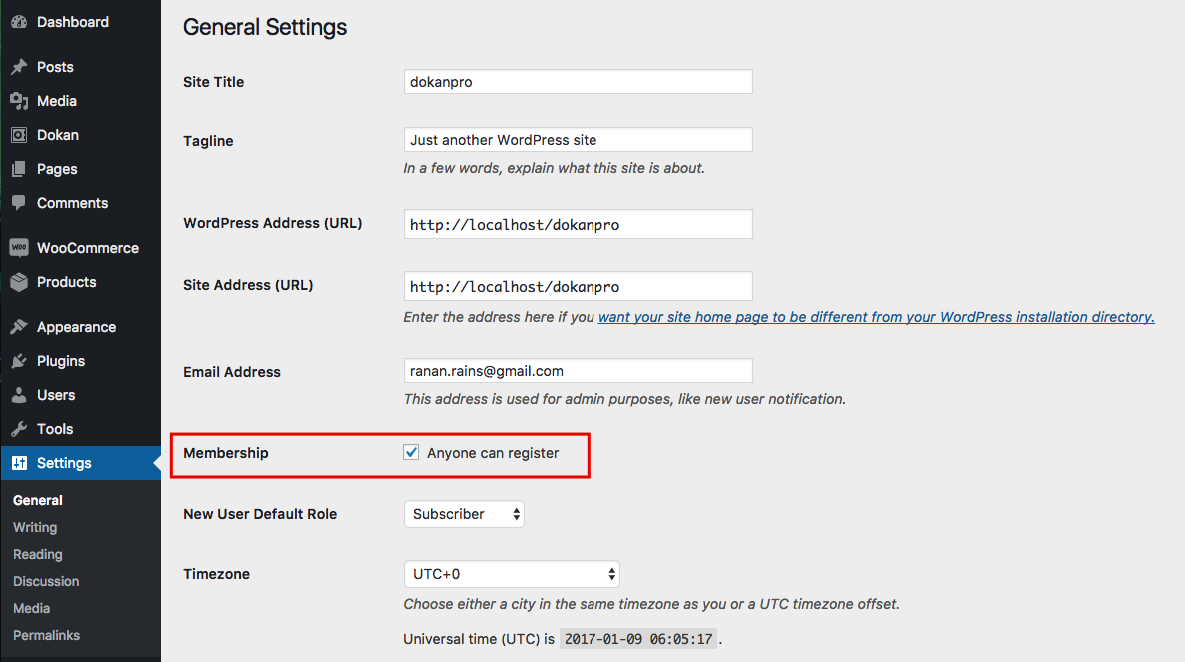Click the Products box icon
This screenshot has height=662, width=1185.
pos(19,282)
